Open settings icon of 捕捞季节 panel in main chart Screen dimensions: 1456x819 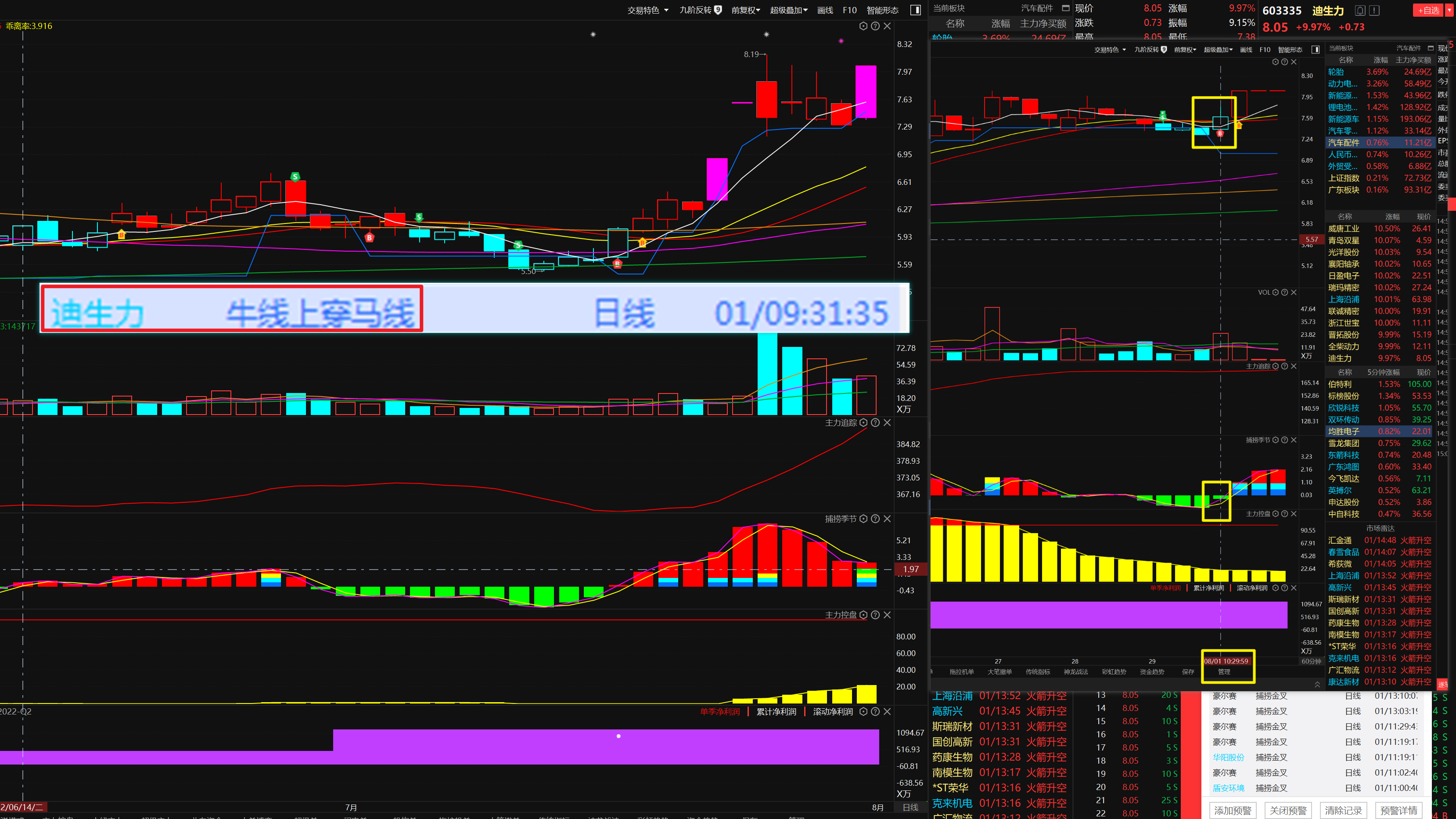863,519
